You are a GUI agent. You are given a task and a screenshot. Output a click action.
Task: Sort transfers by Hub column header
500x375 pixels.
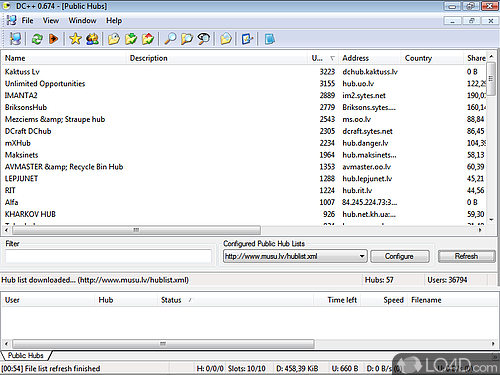point(126,300)
